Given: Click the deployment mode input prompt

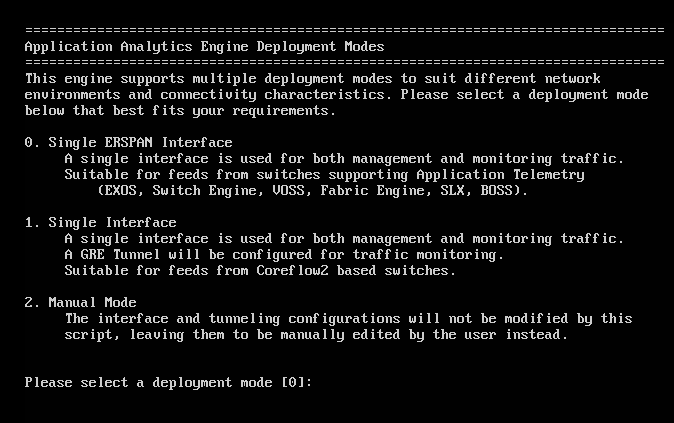Looking at the screenshot, I should pyautogui.click(x=168, y=382).
